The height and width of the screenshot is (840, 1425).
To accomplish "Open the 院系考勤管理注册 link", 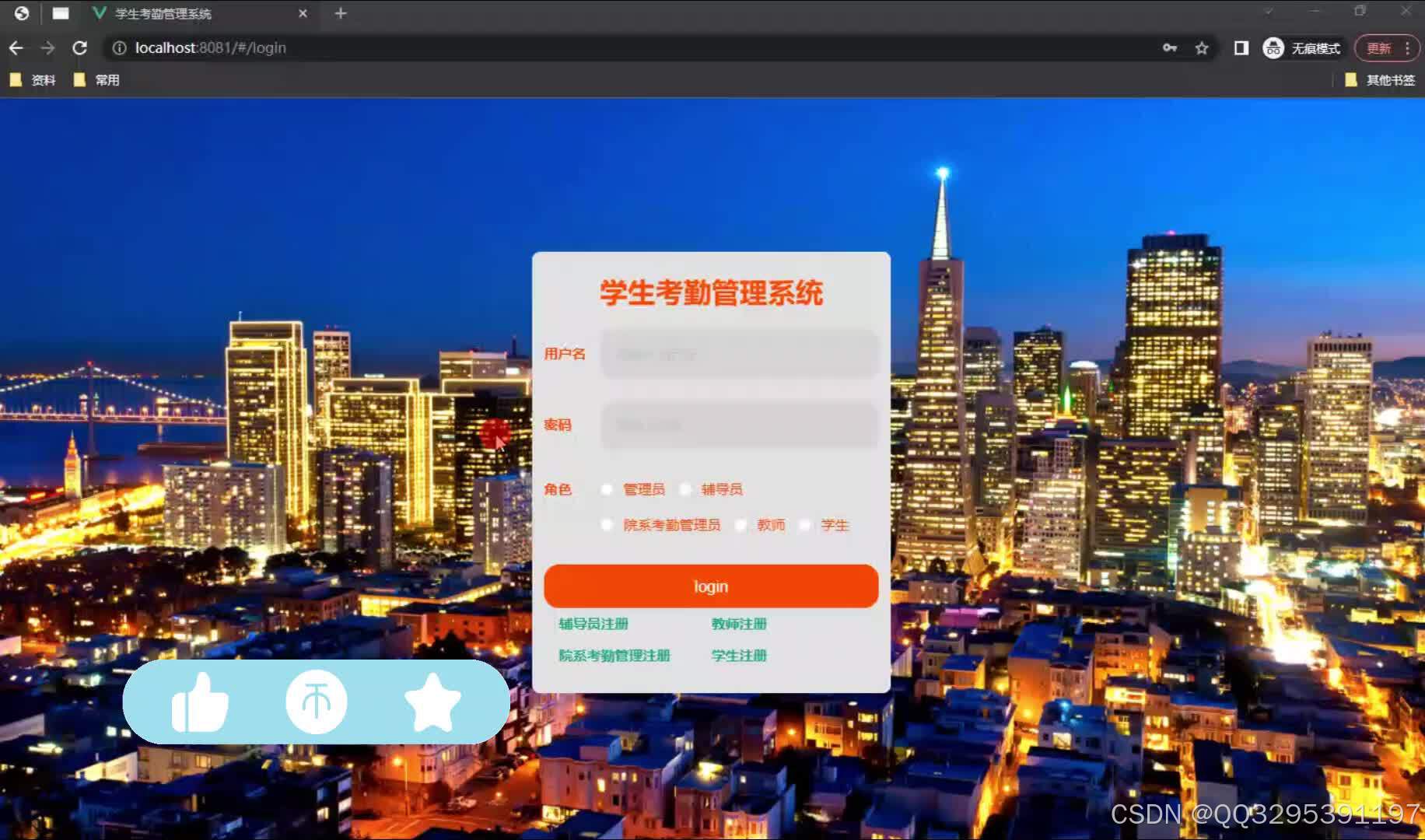I will click(x=614, y=656).
